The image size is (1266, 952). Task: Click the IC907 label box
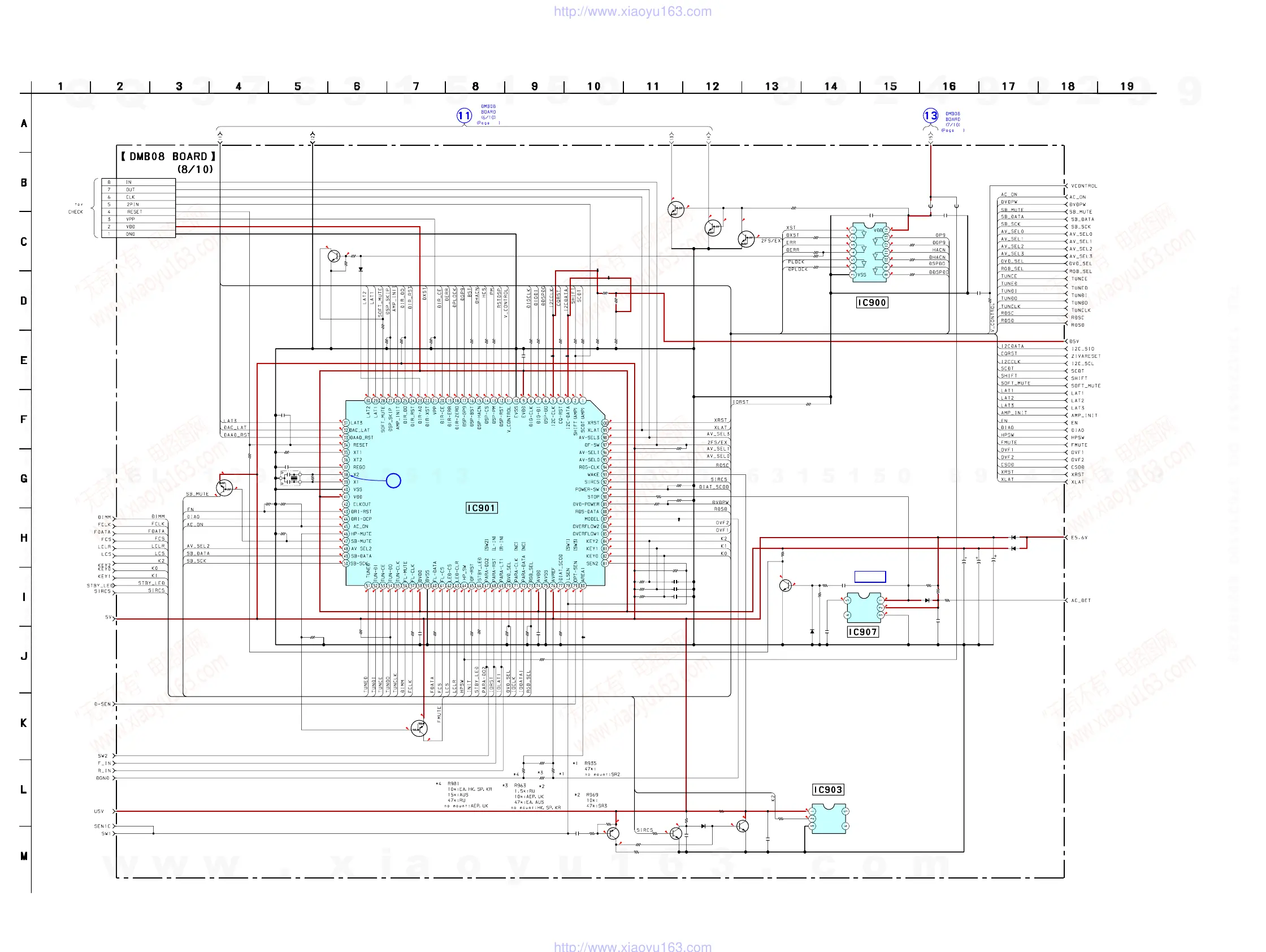click(x=862, y=631)
